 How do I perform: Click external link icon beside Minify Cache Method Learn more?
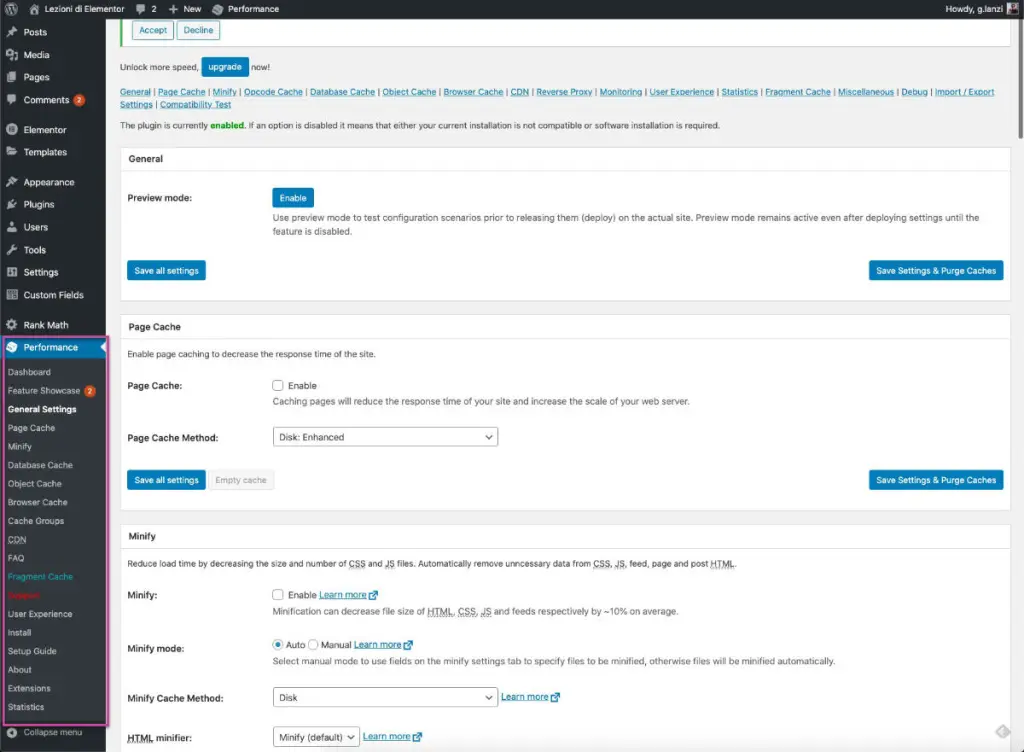coord(555,697)
